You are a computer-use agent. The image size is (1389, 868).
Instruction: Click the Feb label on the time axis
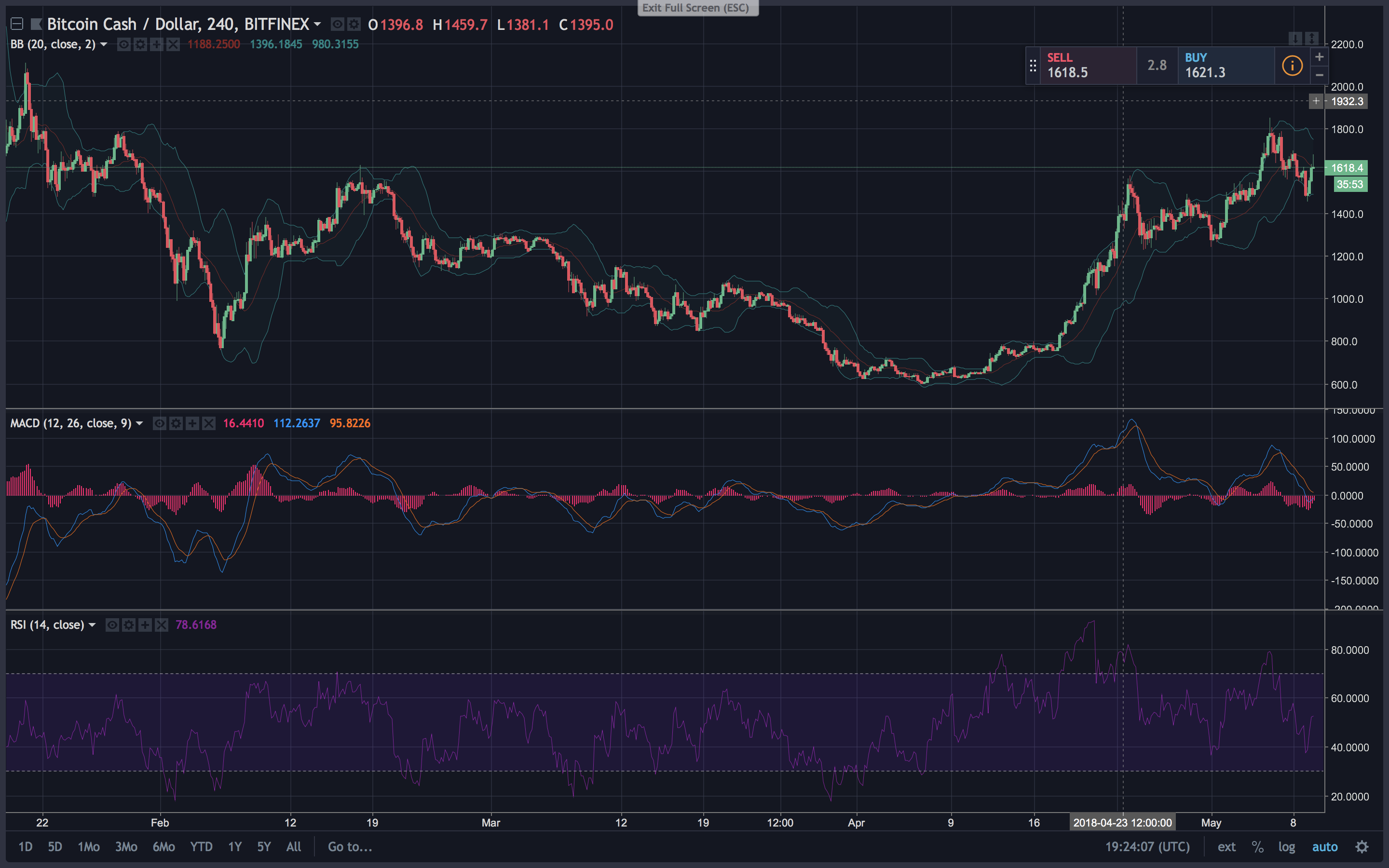pos(160,823)
